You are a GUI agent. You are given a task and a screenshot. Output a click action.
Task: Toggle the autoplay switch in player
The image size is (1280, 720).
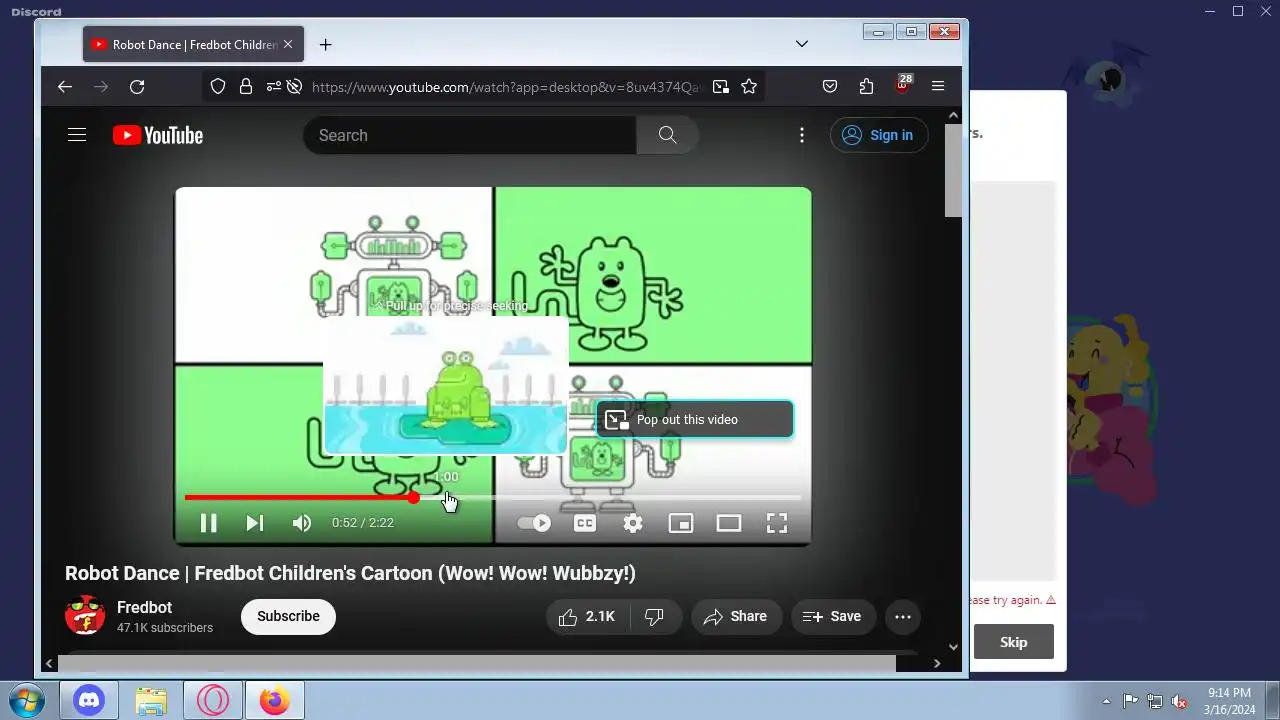pos(534,523)
